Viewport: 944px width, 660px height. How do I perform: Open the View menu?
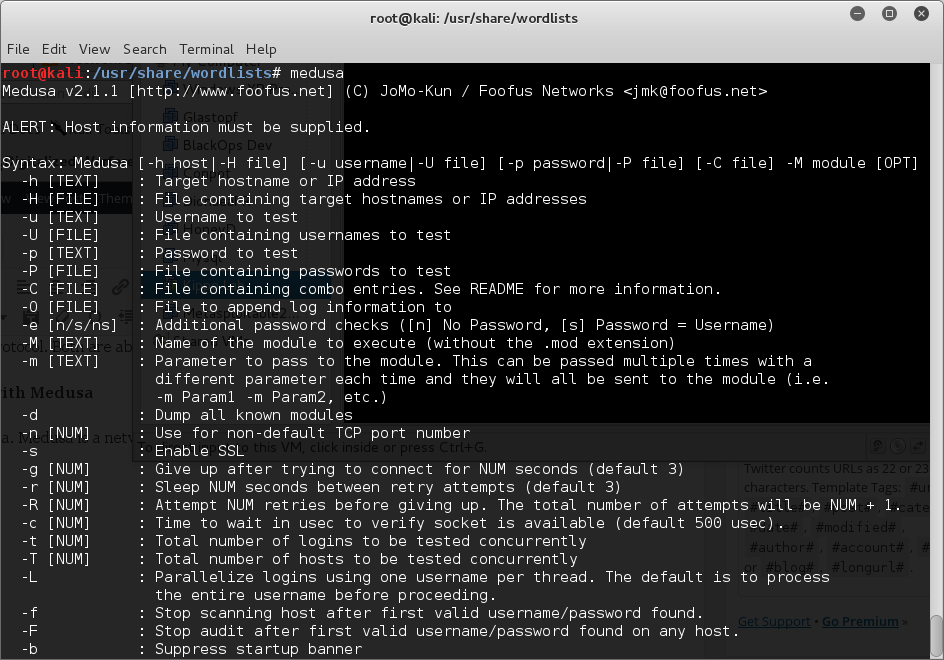95,49
